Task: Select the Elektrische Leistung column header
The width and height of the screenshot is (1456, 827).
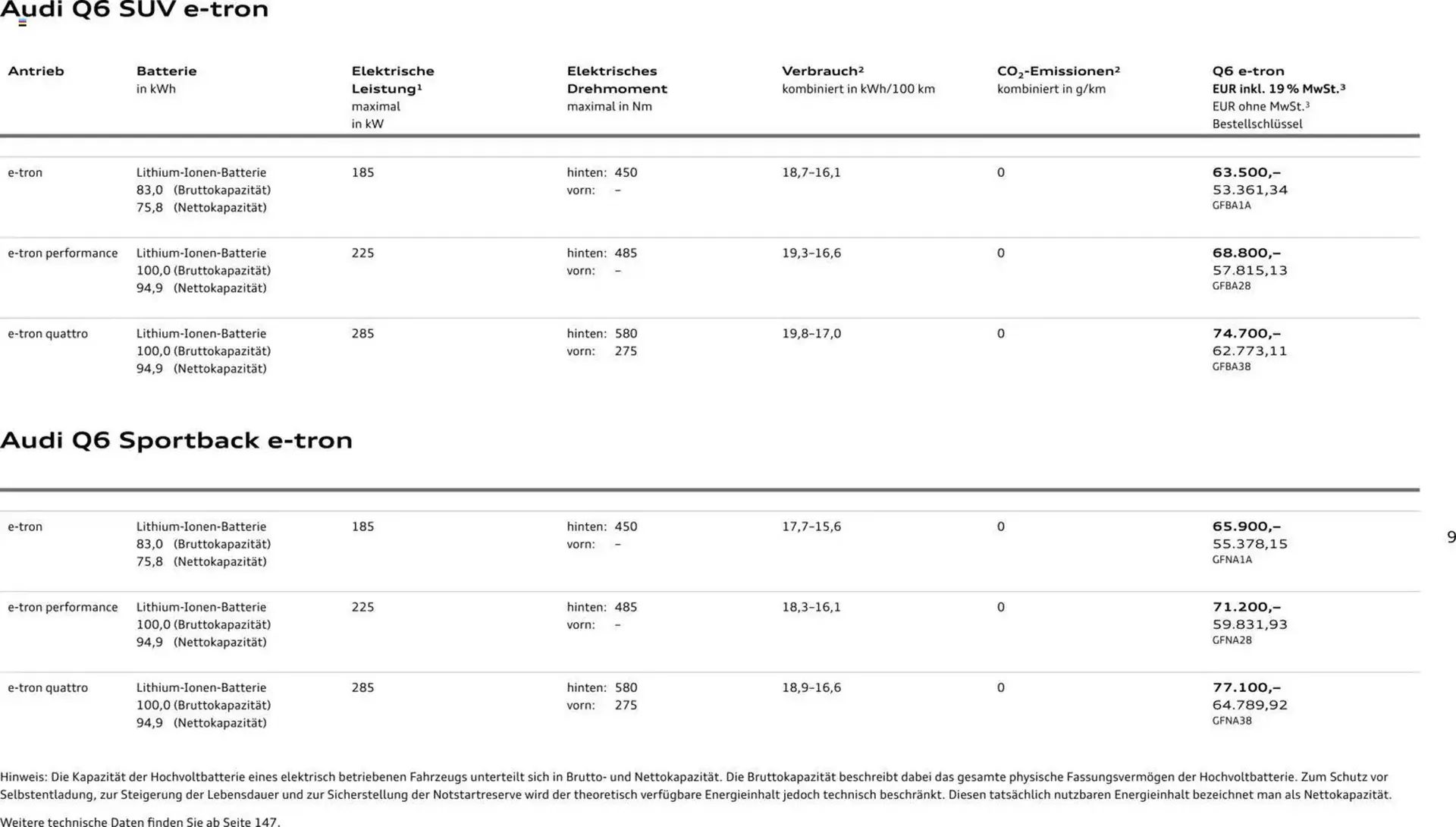Action: coord(392,80)
